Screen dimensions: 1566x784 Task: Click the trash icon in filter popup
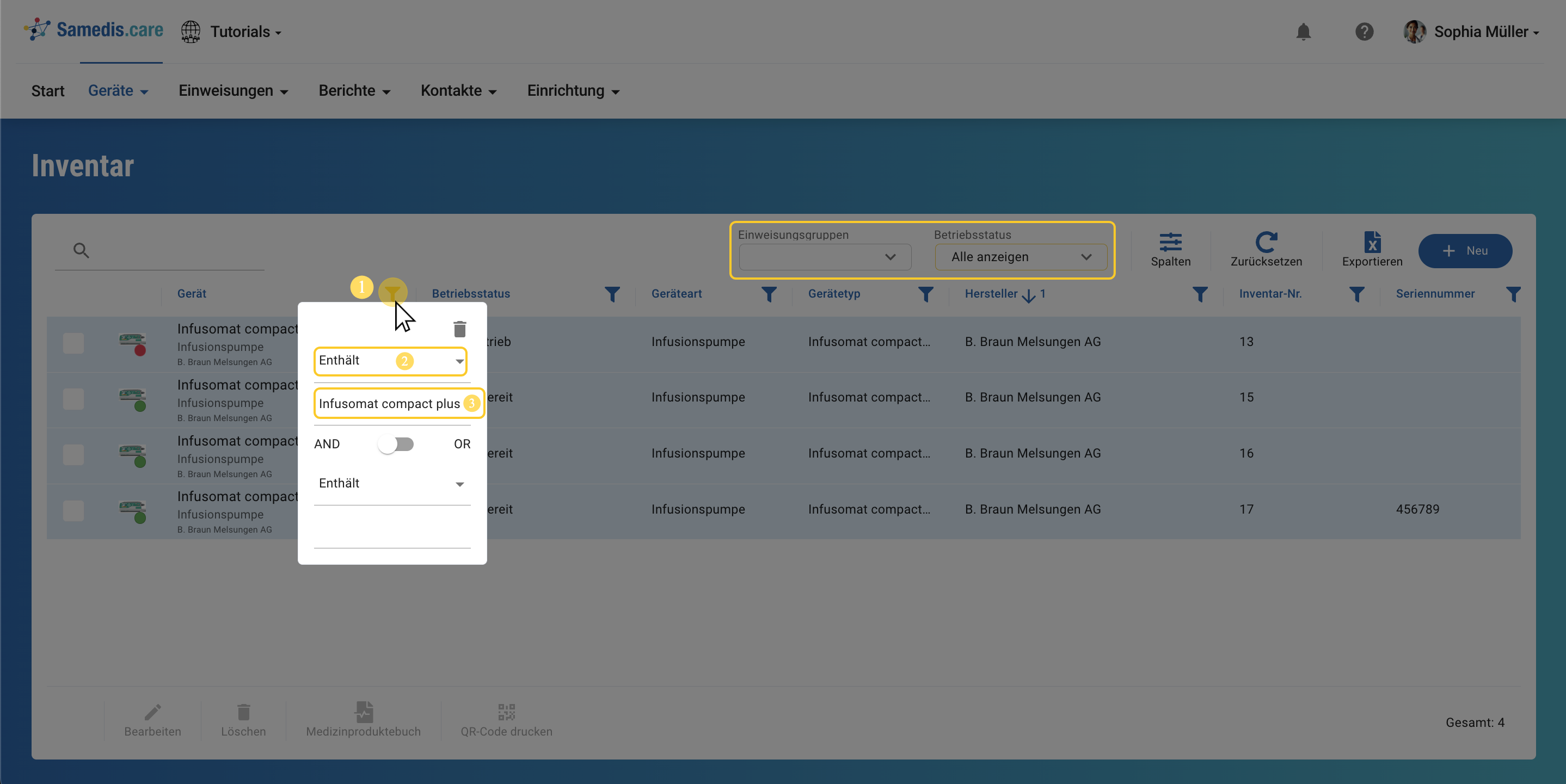(459, 329)
